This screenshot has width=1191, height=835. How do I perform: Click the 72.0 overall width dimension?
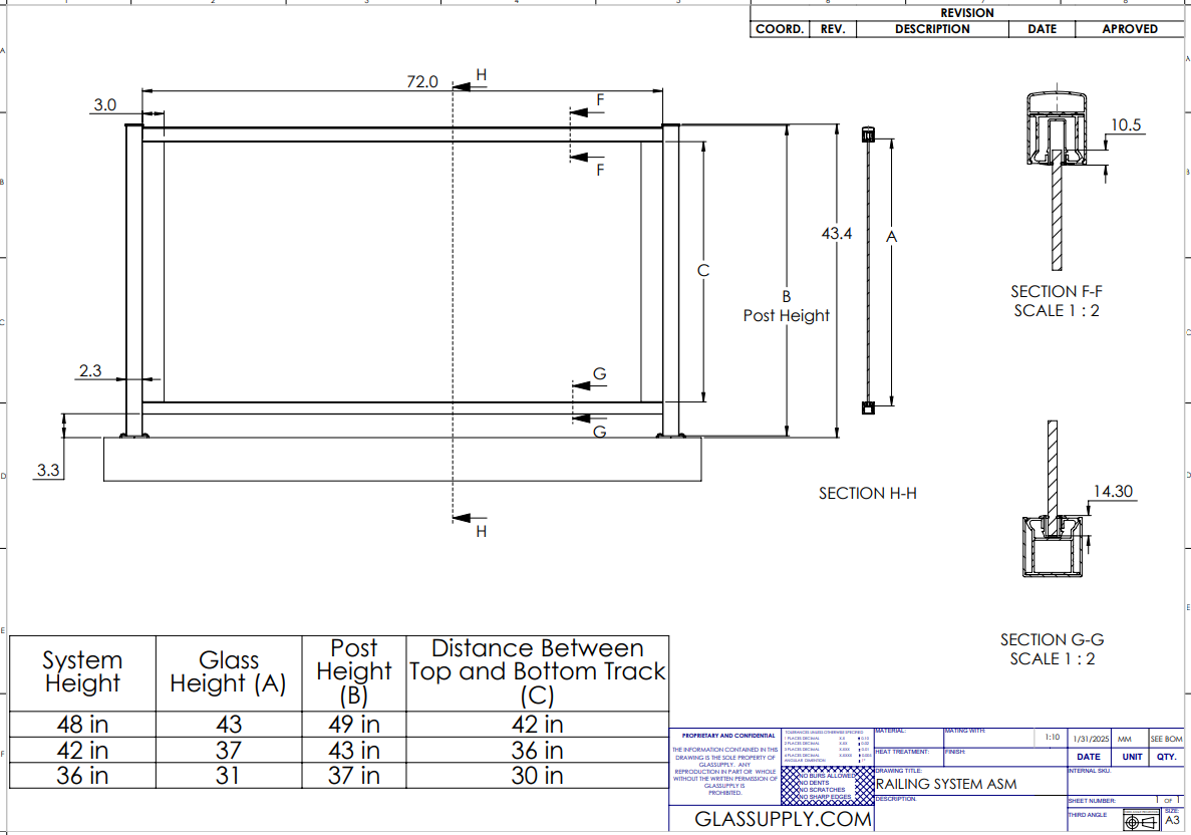pos(422,81)
